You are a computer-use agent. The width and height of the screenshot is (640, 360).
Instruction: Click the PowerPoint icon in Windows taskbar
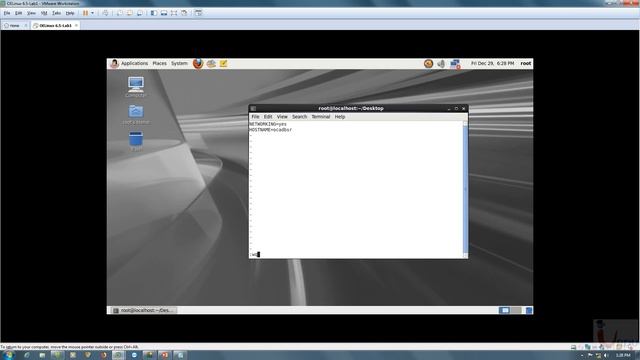pos(165,355)
